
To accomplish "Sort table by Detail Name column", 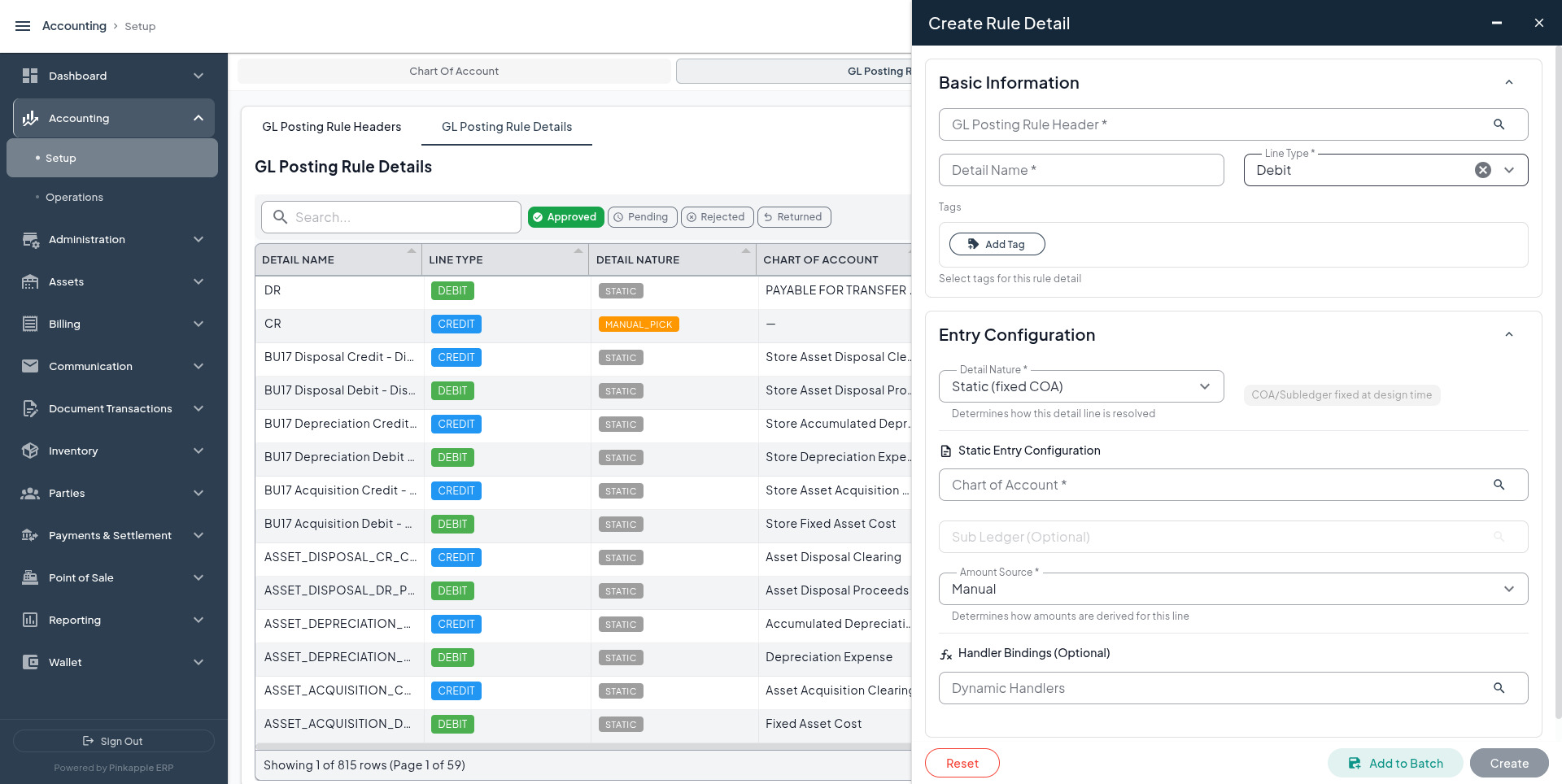I will pyautogui.click(x=338, y=260).
